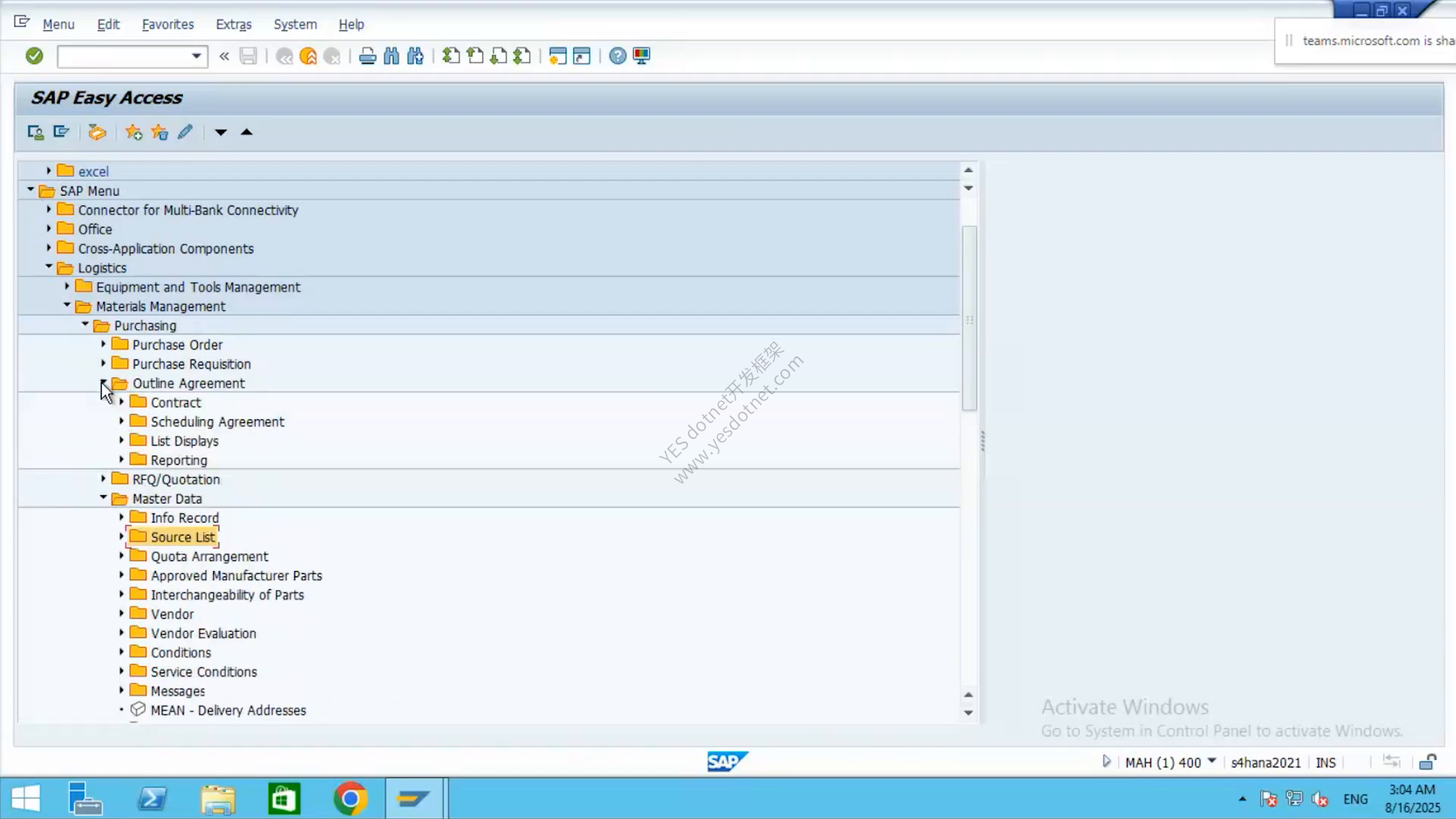Screen dimensions: 1456x819
Task: Open Google Chrome from the taskbar
Action: pyautogui.click(x=350, y=799)
